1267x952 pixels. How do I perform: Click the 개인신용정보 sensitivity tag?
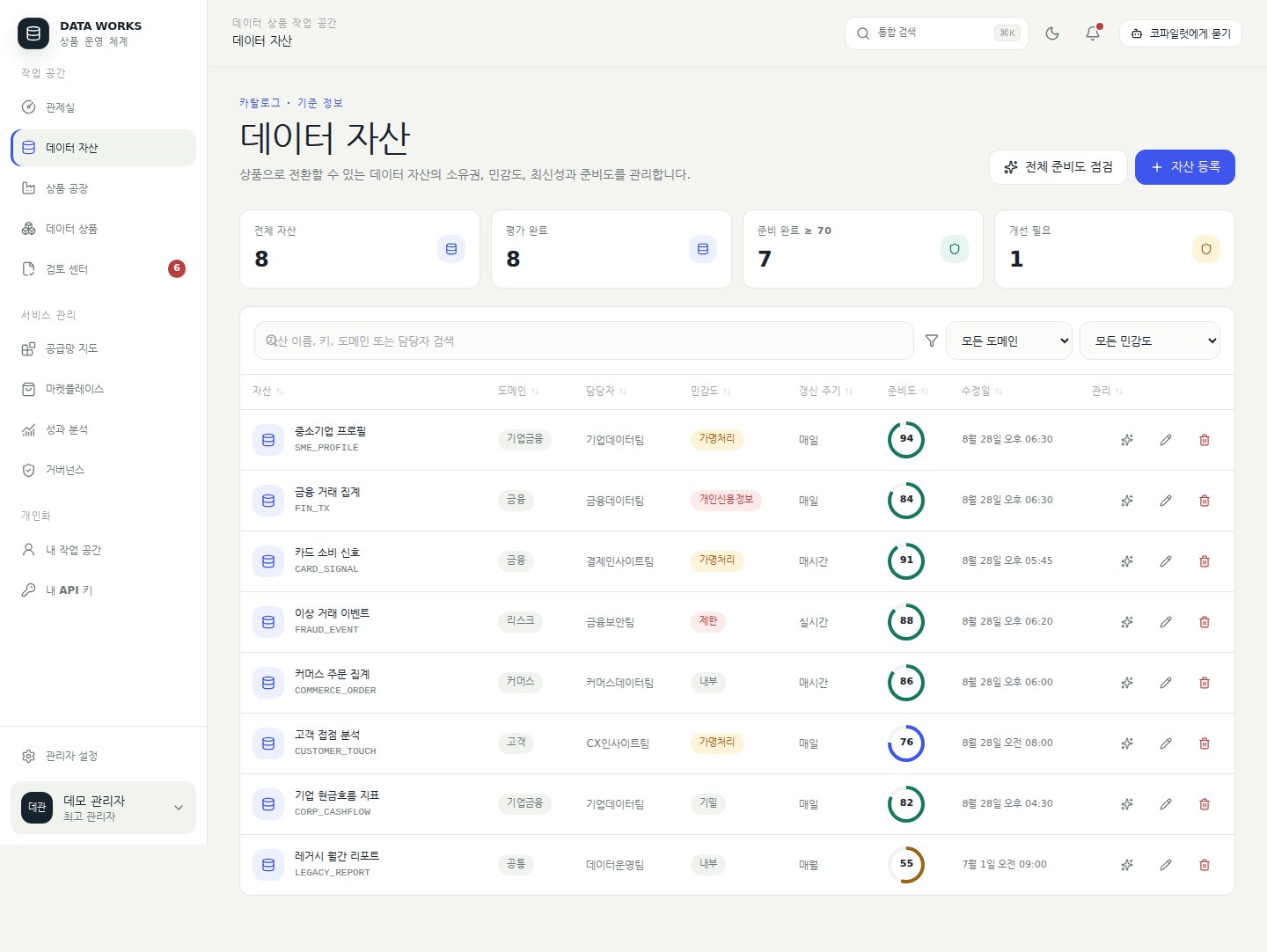click(x=726, y=500)
